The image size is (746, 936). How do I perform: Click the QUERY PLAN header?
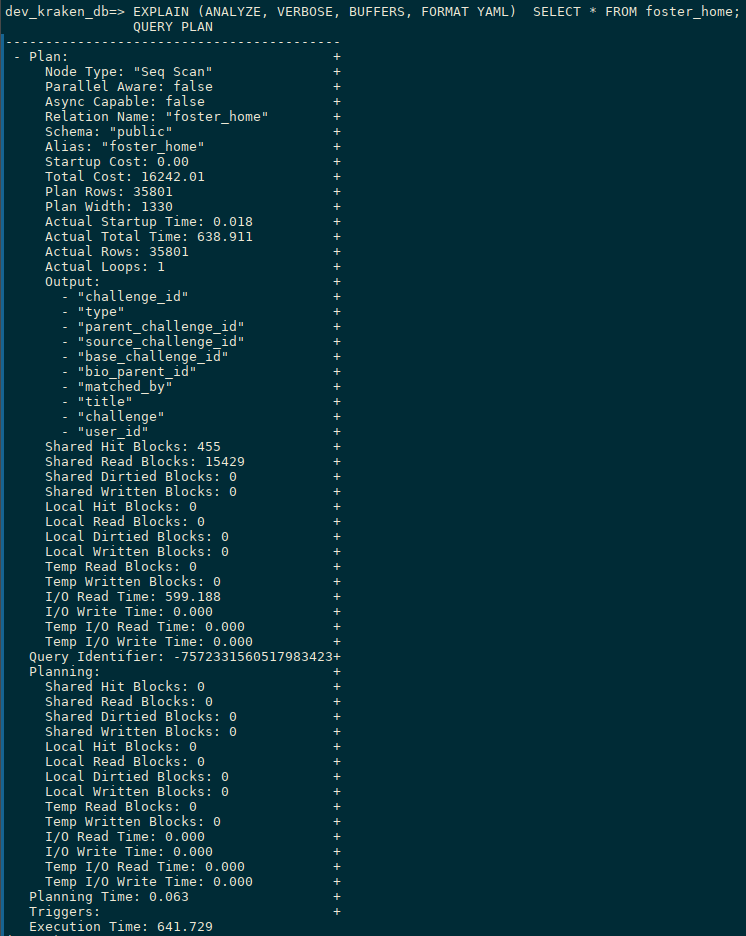(172, 27)
